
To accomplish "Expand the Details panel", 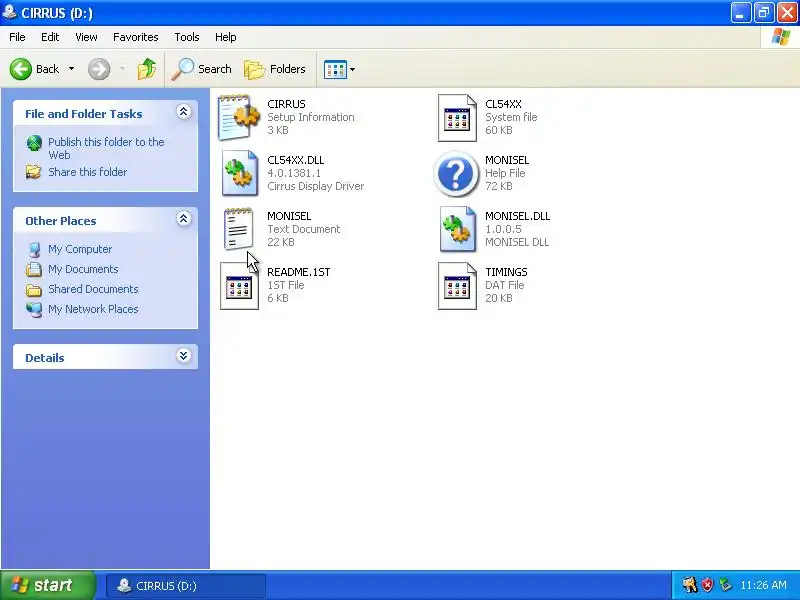I will [x=183, y=356].
